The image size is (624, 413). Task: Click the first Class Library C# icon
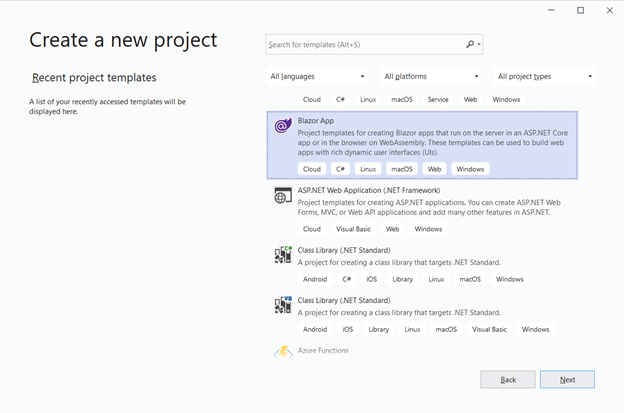coord(282,256)
